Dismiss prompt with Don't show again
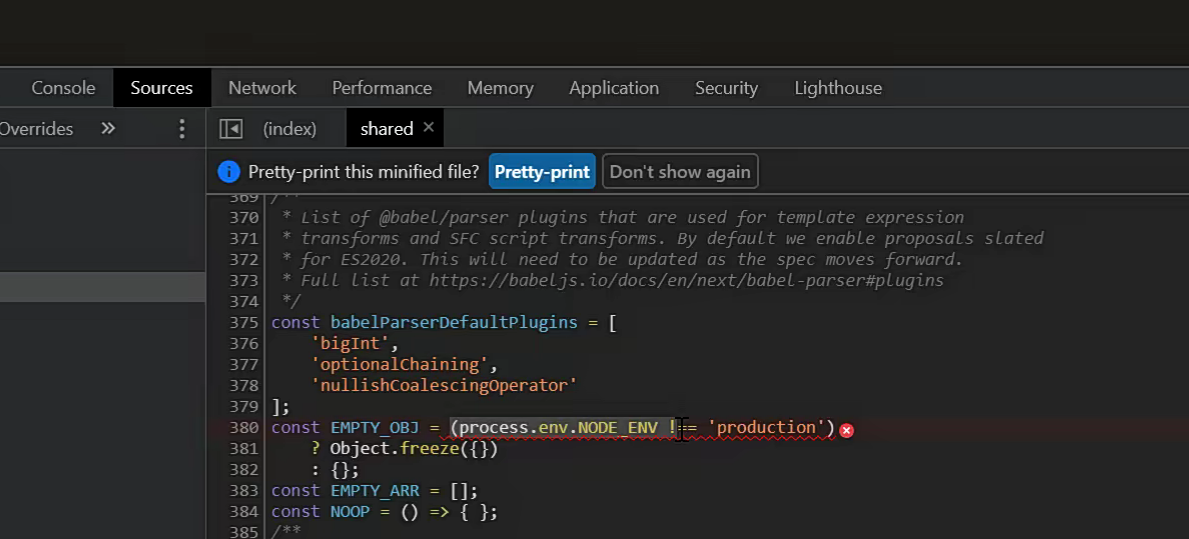 coord(680,172)
